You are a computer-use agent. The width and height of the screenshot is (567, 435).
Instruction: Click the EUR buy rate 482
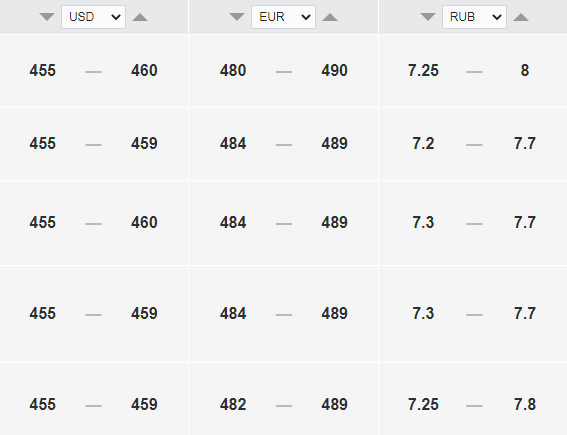pyautogui.click(x=233, y=404)
